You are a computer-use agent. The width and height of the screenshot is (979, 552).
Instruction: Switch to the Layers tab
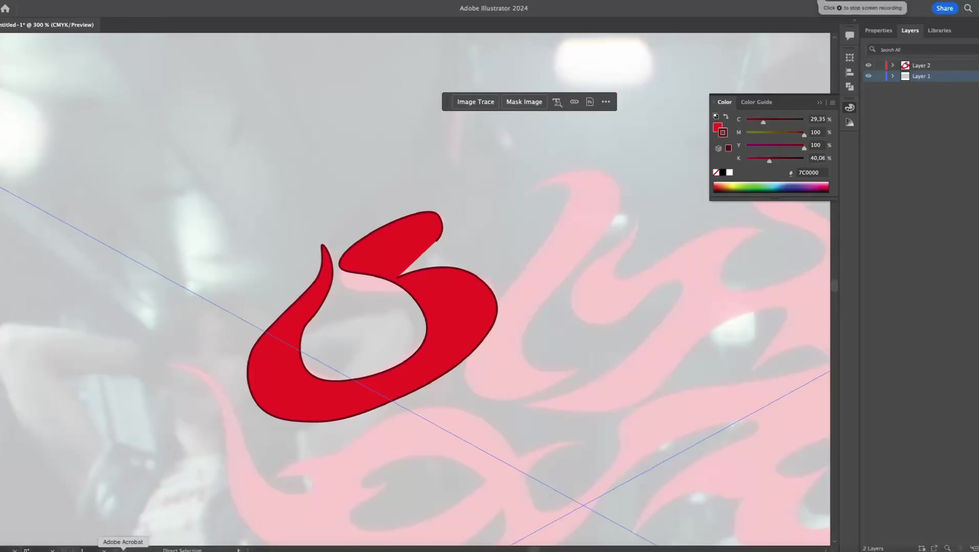click(x=910, y=31)
